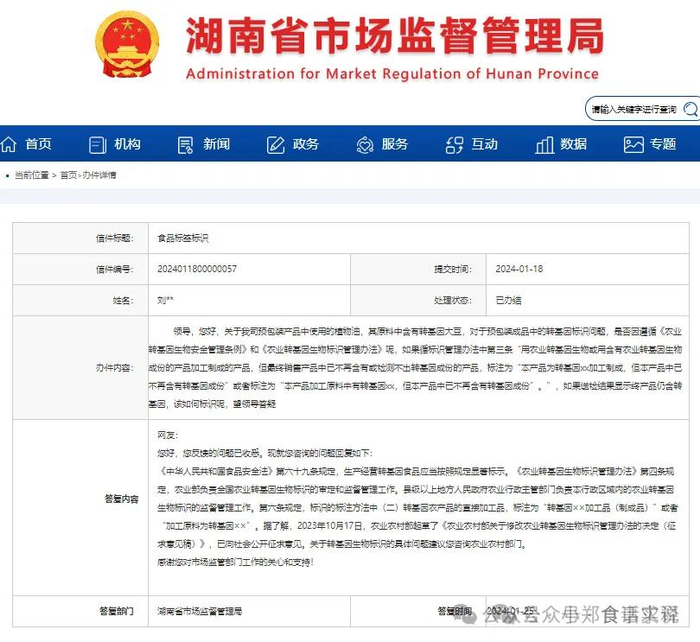Click the English title Administration for Market Regulation
This screenshot has width=700, height=642.
392,74
